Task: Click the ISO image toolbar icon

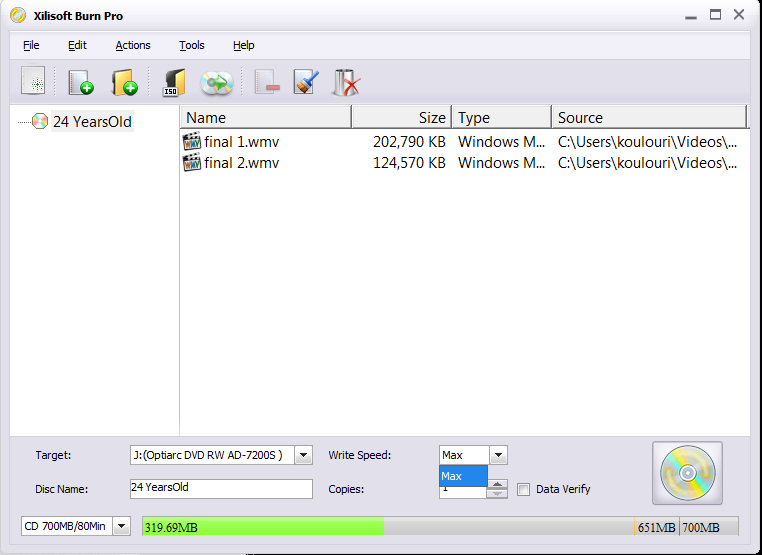Action: click(173, 82)
